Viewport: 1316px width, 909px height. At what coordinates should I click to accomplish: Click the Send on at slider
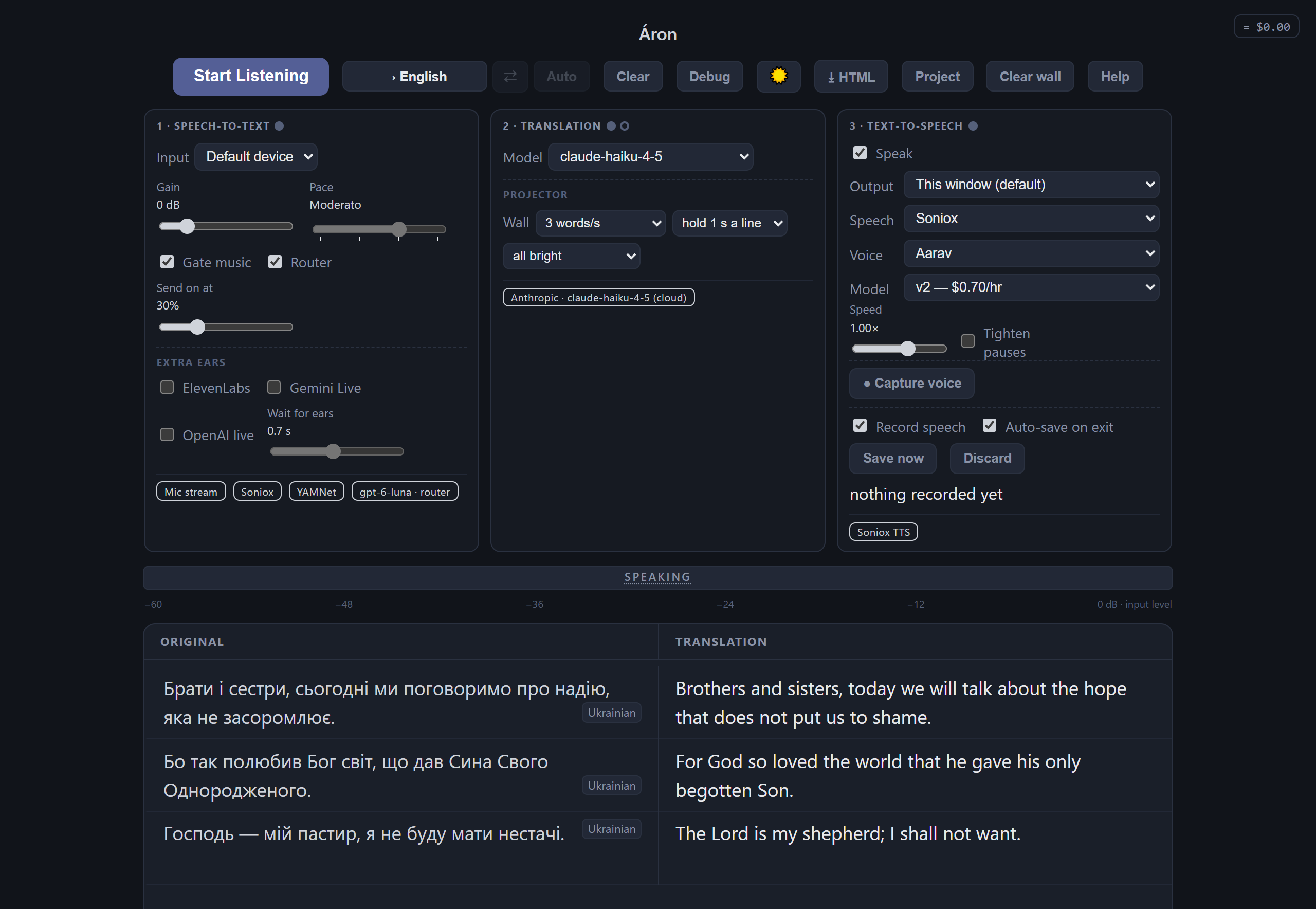pyautogui.click(x=226, y=327)
